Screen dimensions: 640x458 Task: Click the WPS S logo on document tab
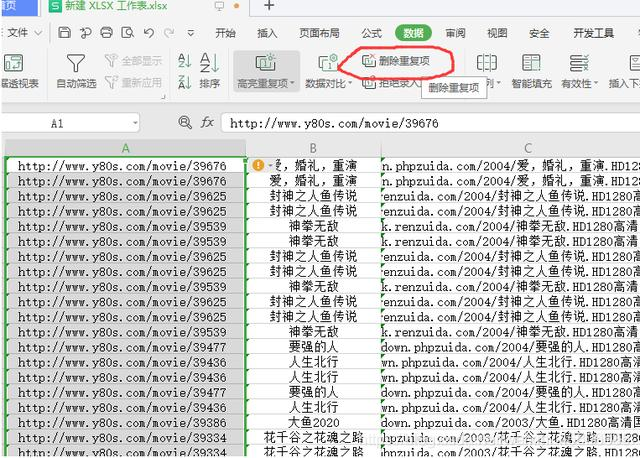pyautogui.click(x=55, y=6)
